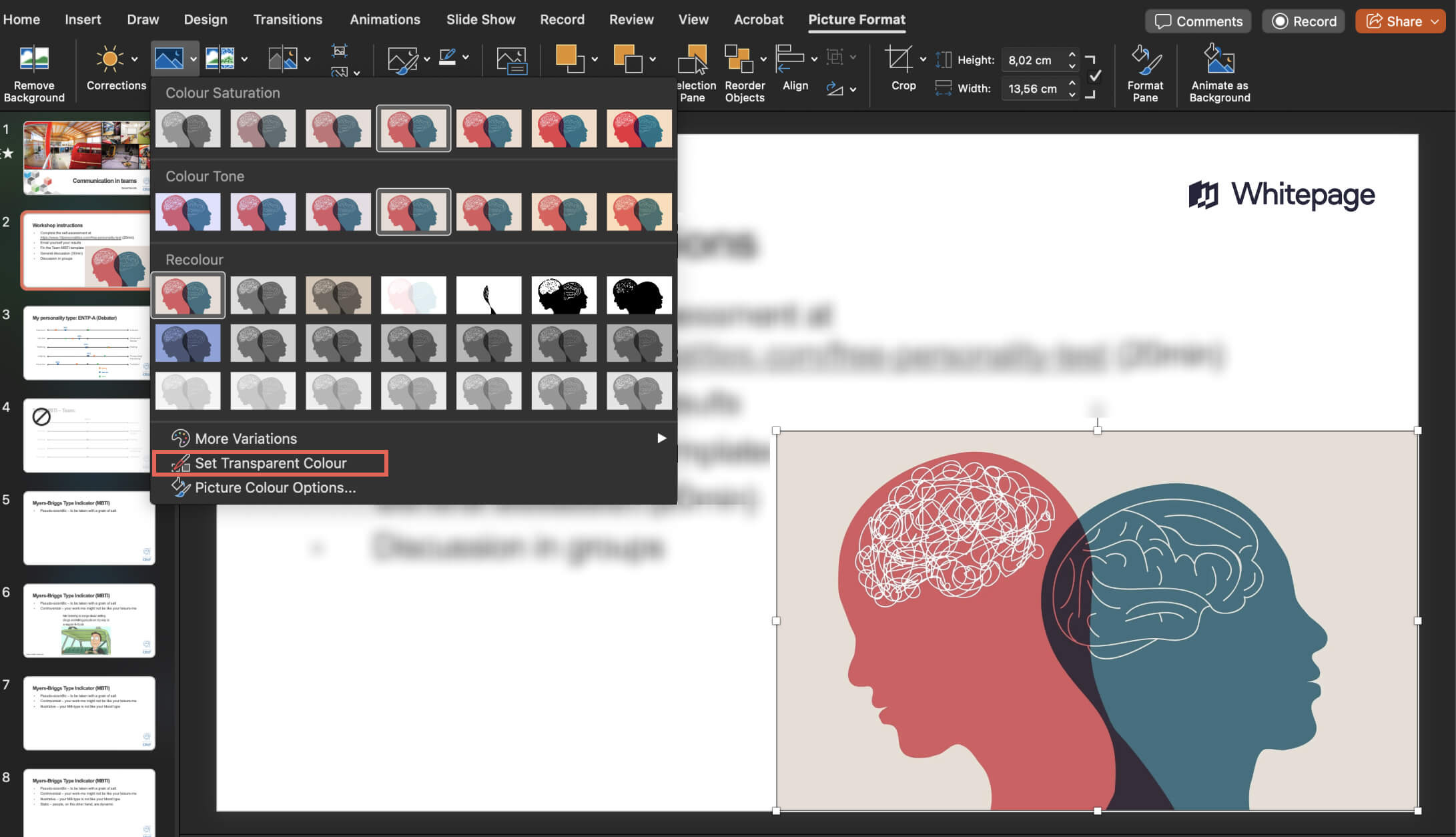The height and width of the screenshot is (837, 1456).
Task: Click Animate as Background
Action: click(x=1219, y=72)
